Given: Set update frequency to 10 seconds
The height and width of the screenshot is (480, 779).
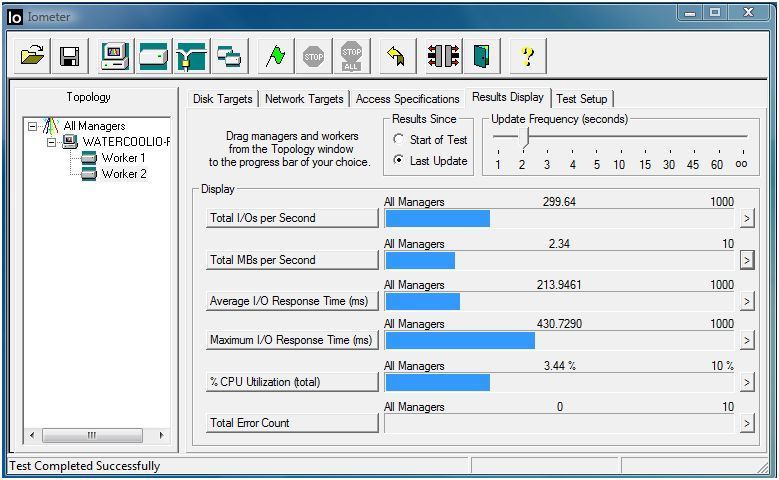Looking at the screenshot, I should [619, 164].
